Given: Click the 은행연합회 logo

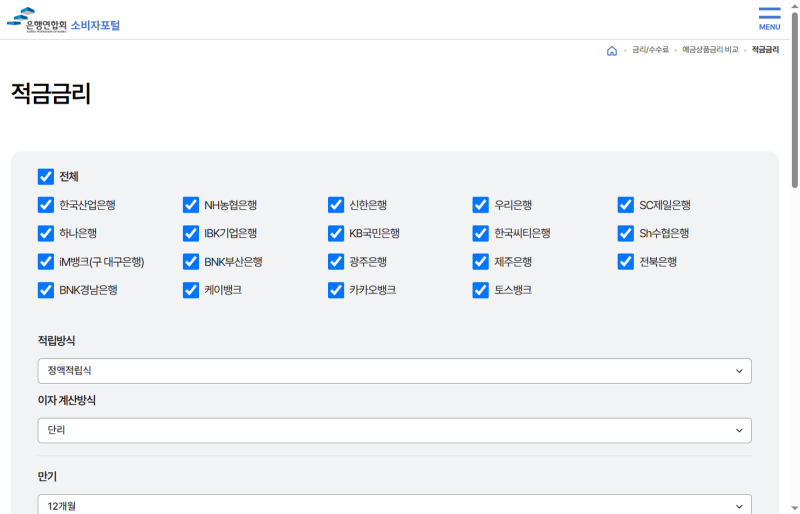Looking at the screenshot, I should click(x=37, y=20).
